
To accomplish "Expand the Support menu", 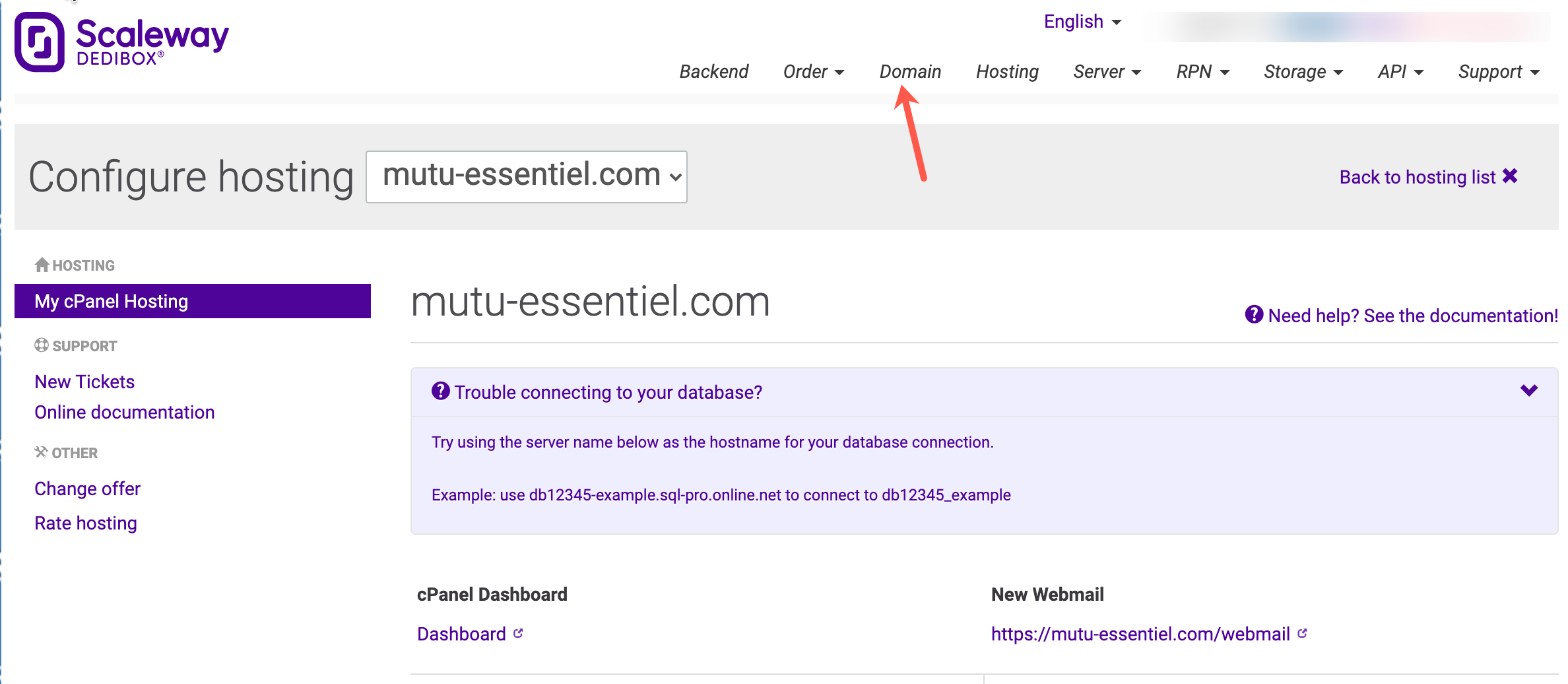I will click(x=1498, y=71).
